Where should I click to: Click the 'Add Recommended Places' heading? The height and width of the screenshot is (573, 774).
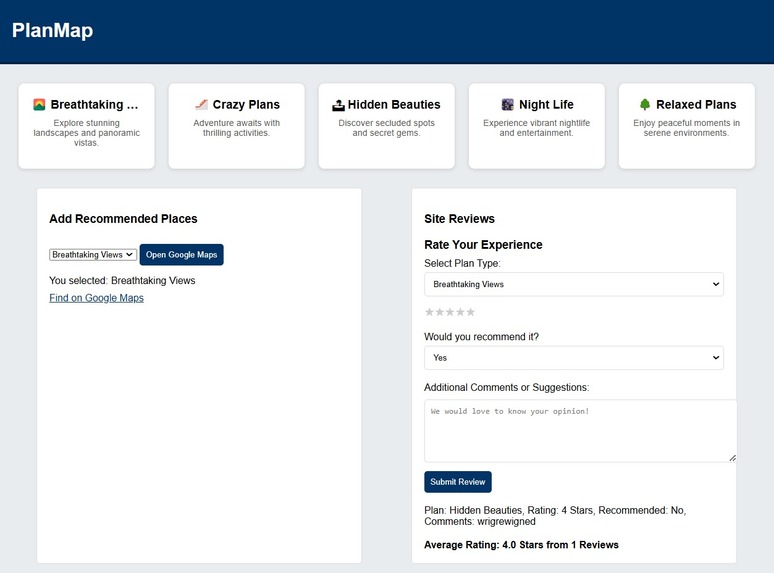click(123, 219)
